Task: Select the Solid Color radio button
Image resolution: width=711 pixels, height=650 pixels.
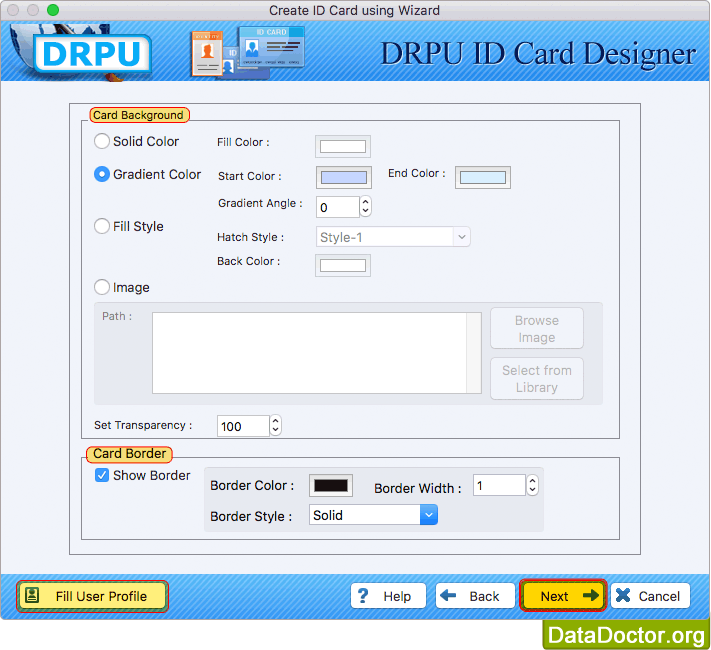Action: (102, 141)
